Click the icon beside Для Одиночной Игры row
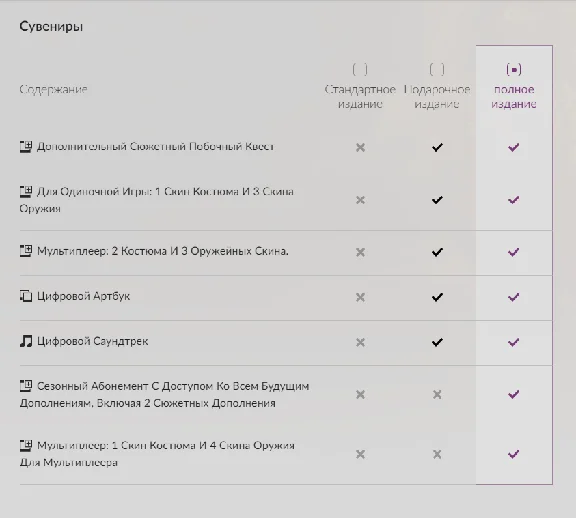Image resolution: width=576 pixels, height=518 pixels. tap(26, 192)
